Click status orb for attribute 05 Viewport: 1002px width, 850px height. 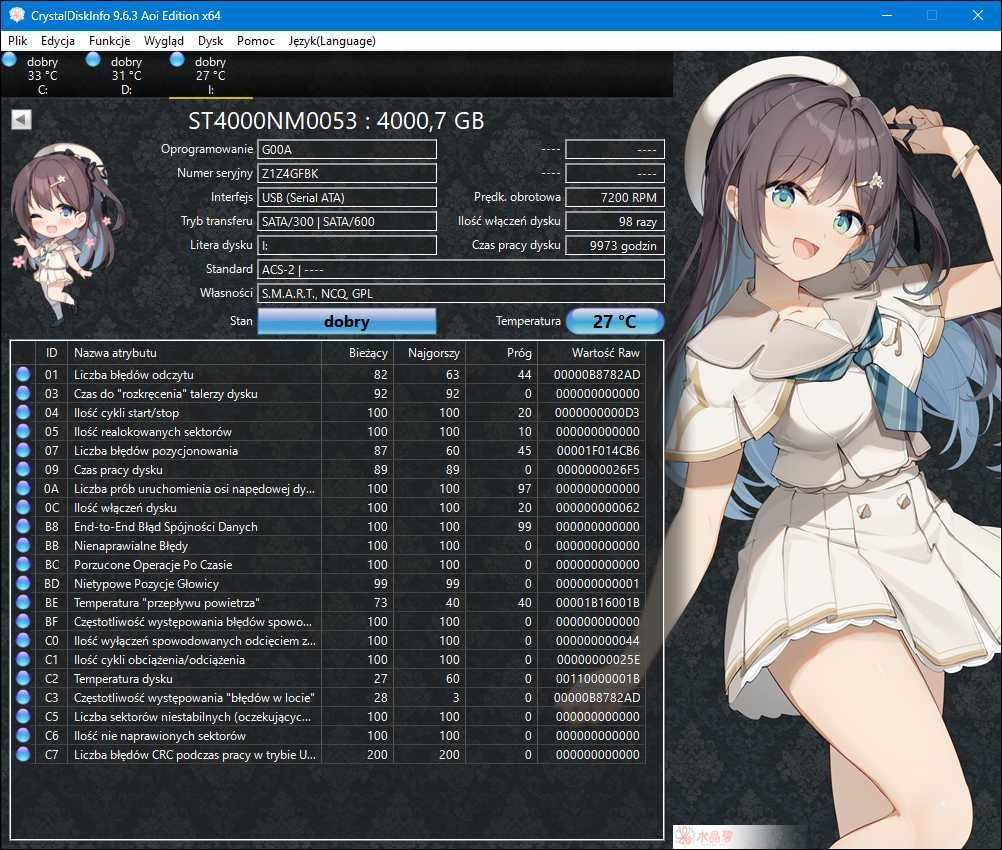pyautogui.click(x=23, y=431)
